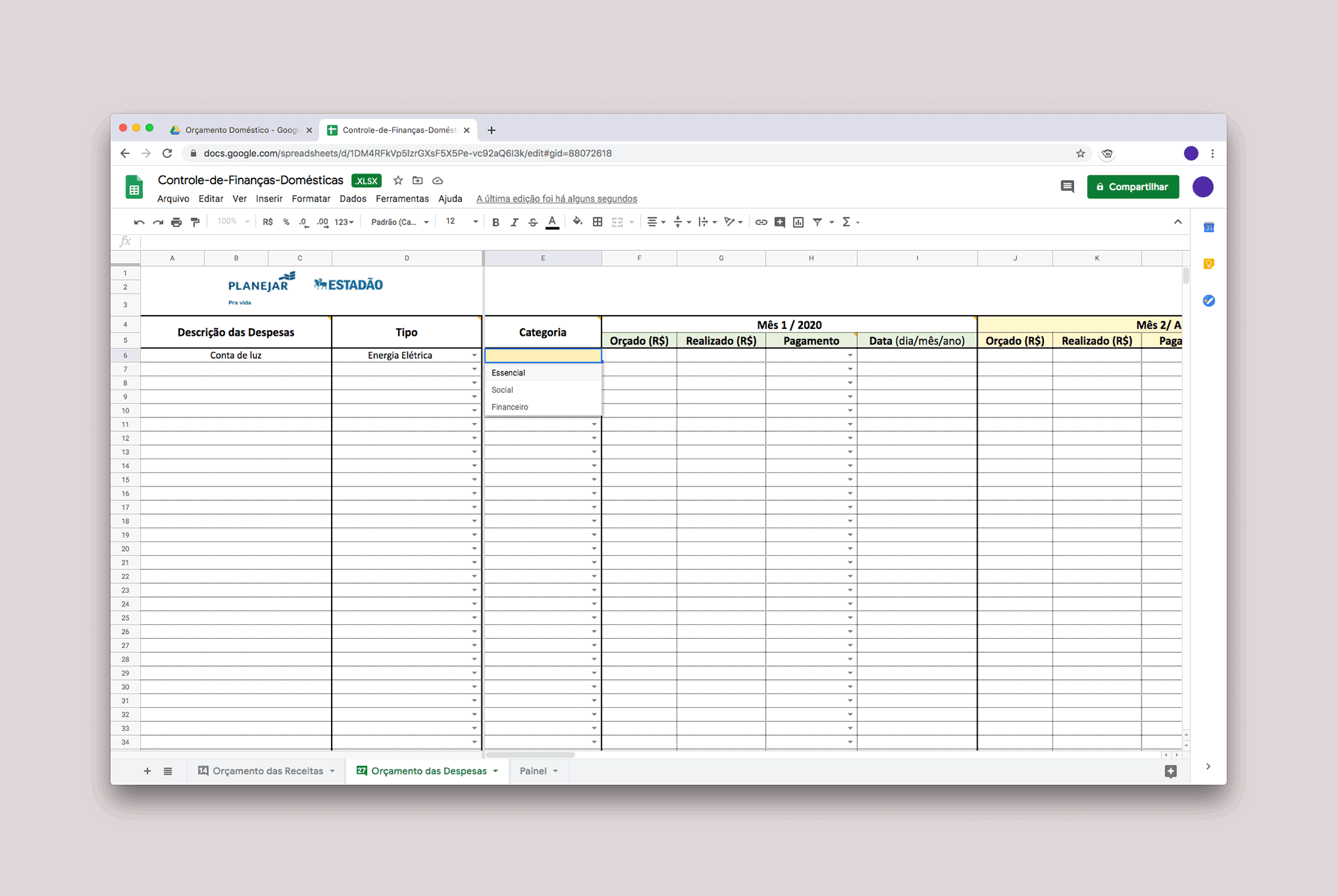Toggle strikethrough formatting
Screen dimensions: 1338x896
(533, 222)
